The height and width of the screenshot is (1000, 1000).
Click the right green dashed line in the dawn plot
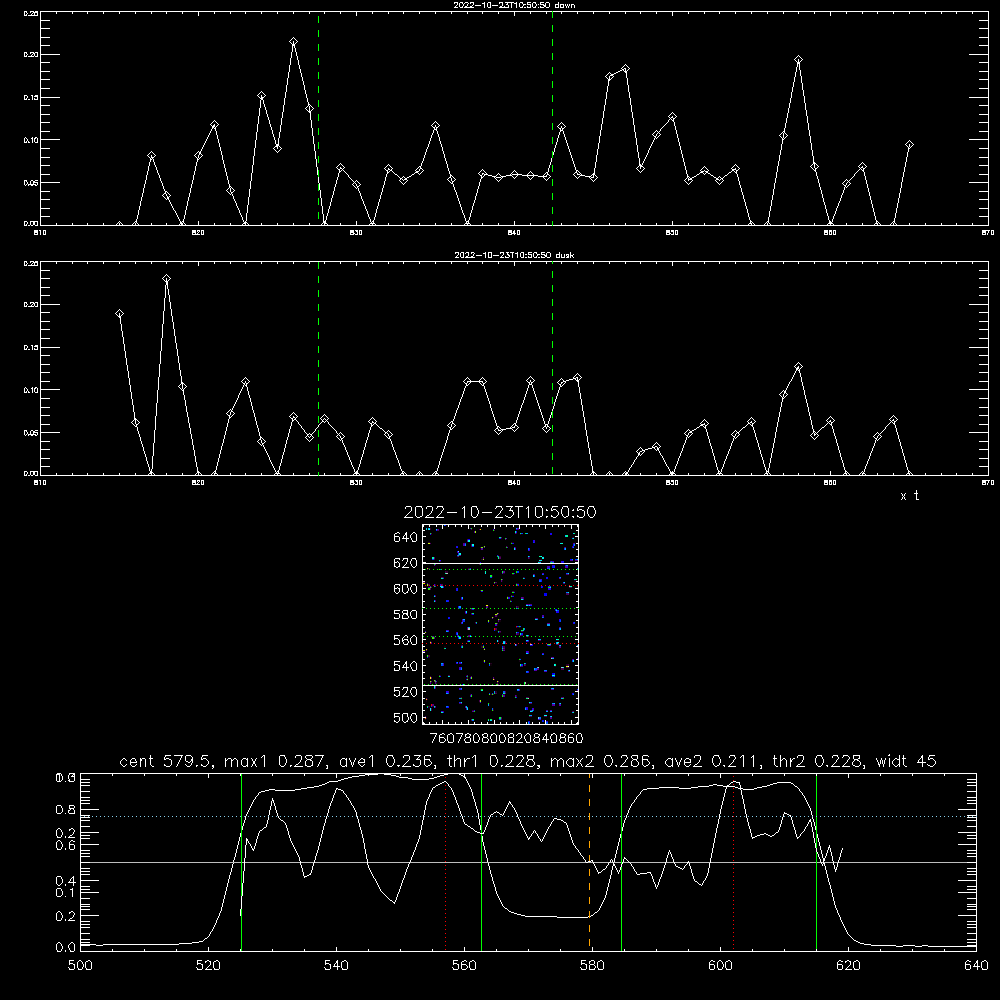[552, 118]
